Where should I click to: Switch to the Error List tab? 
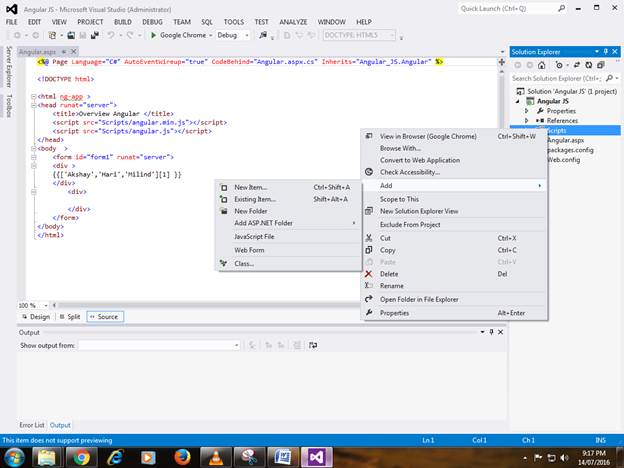pos(30,425)
